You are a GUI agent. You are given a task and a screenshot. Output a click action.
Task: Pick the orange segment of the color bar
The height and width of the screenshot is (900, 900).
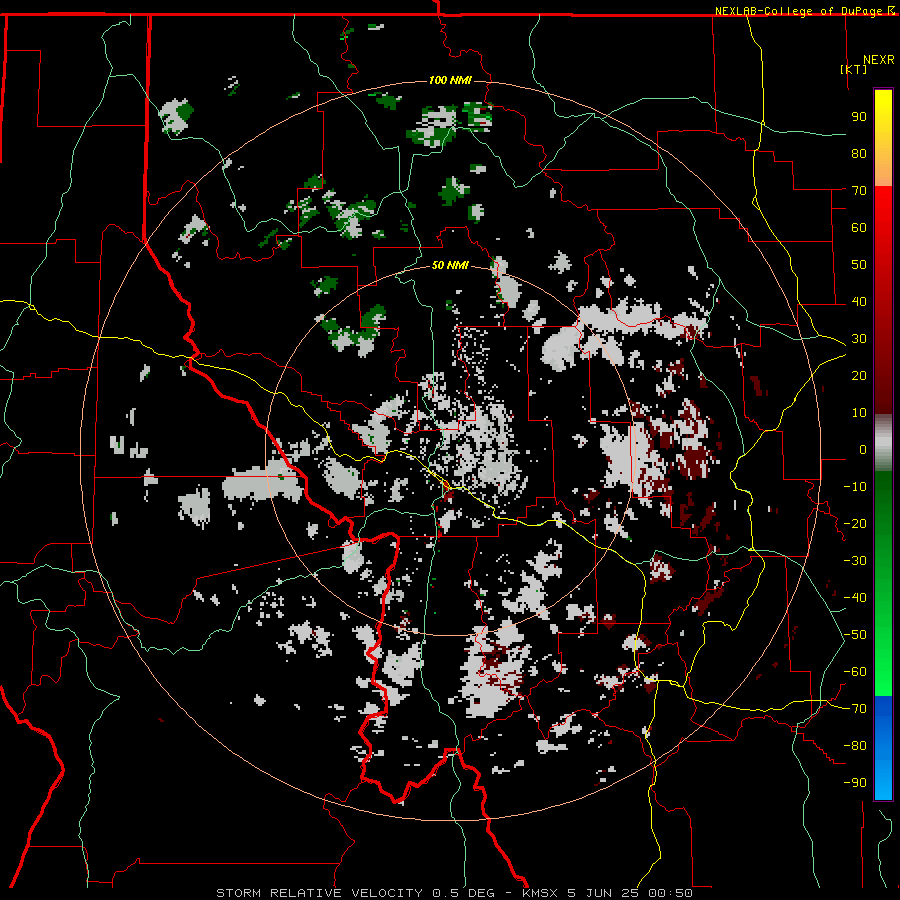tap(883, 172)
